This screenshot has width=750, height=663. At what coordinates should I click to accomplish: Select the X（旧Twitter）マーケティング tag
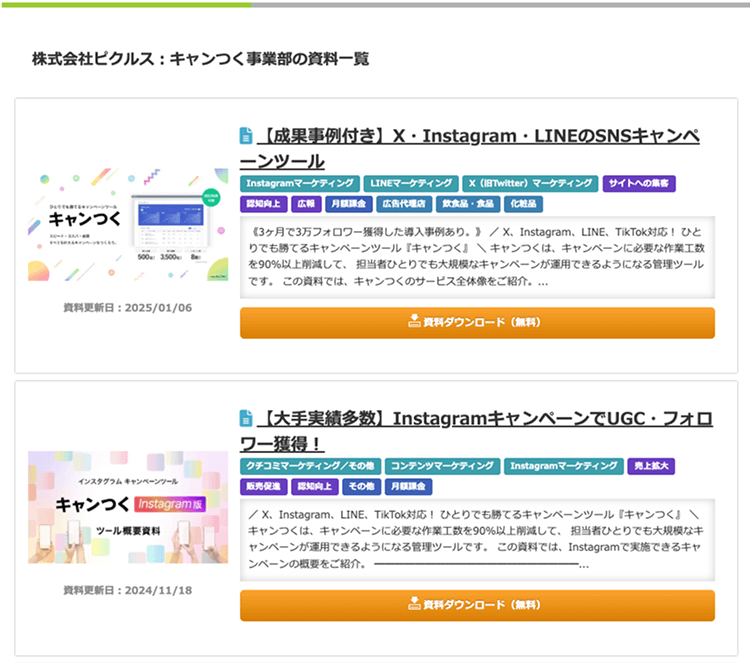(x=530, y=184)
